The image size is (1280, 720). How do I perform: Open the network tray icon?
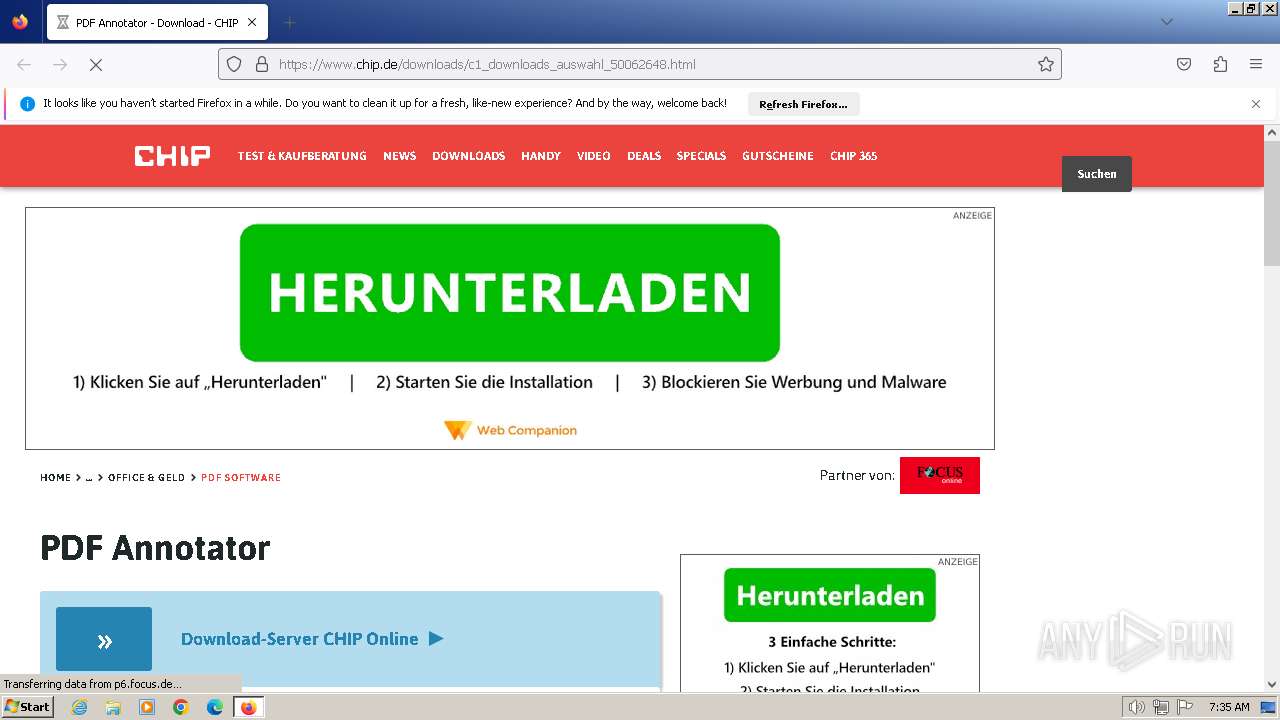pos(1161,707)
